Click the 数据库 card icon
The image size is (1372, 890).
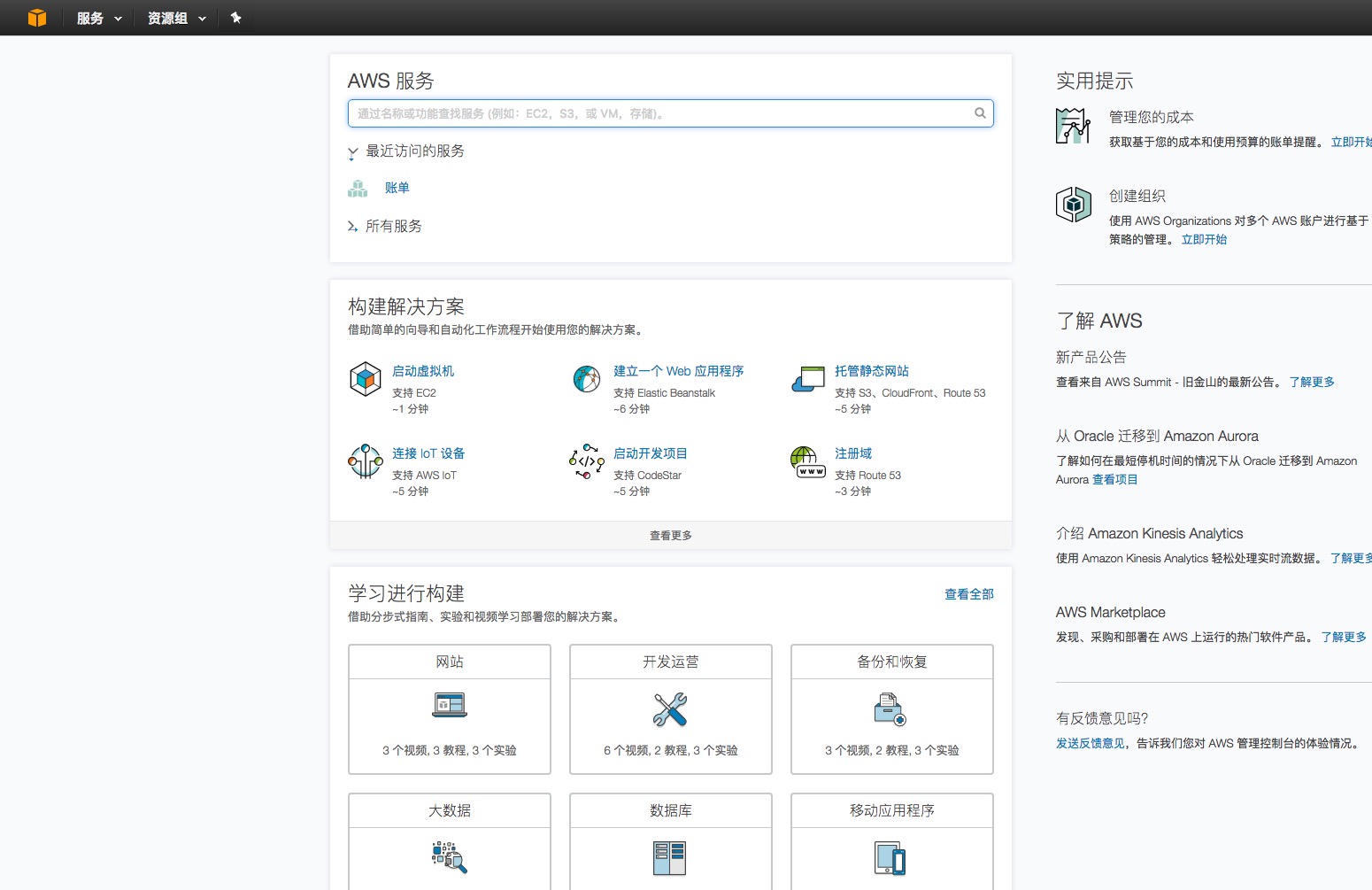[670, 858]
